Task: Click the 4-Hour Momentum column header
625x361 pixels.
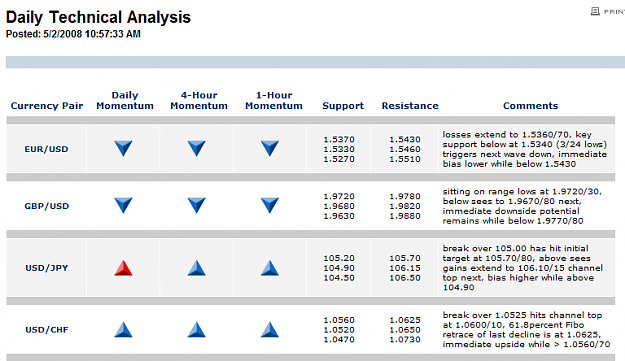Action: [199, 100]
